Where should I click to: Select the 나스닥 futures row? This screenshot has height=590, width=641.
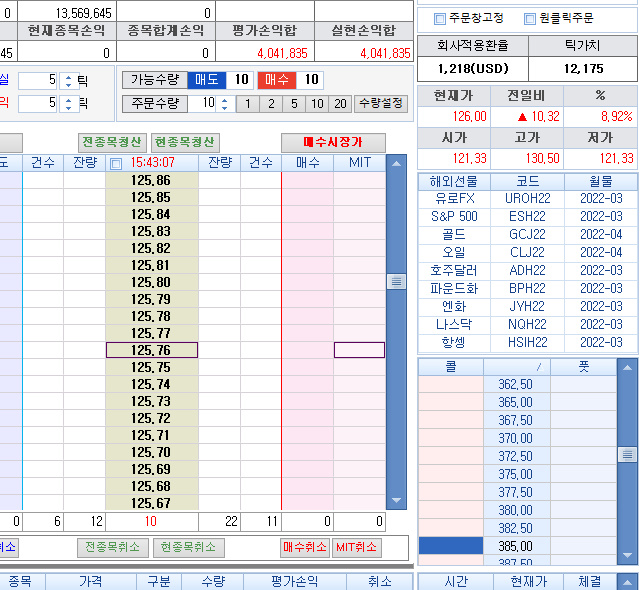click(527, 325)
